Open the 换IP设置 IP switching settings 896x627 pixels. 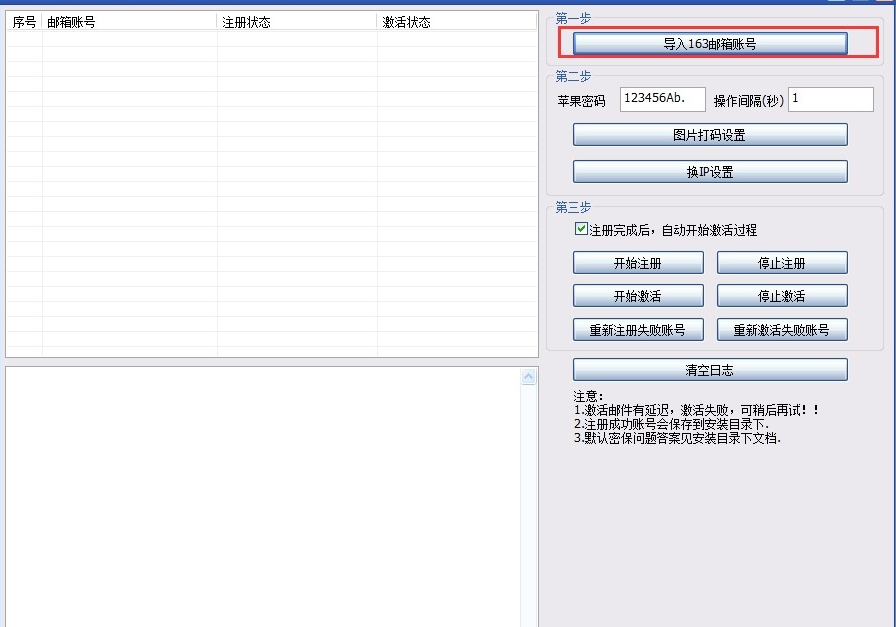tap(708, 170)
